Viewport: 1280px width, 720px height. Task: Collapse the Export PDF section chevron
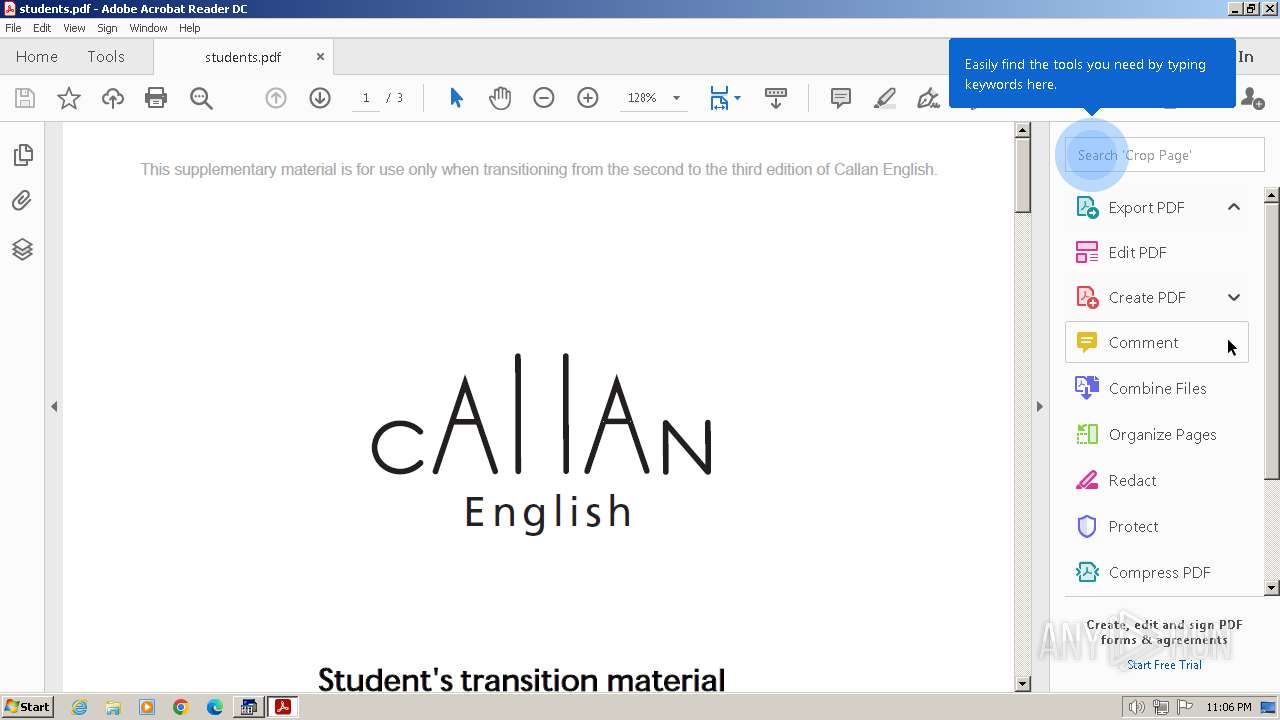1234,207
